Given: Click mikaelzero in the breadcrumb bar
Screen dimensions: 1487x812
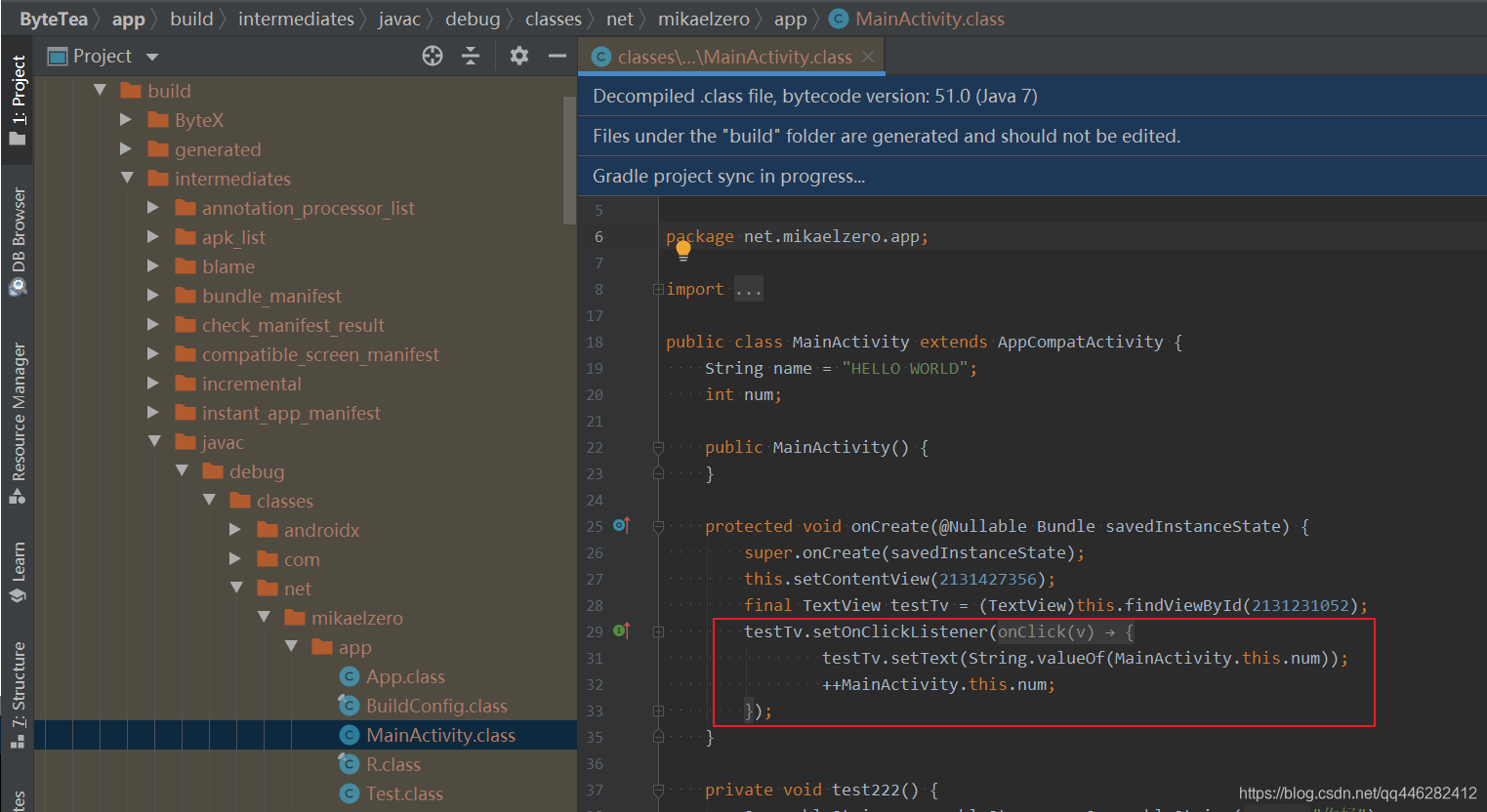Looking at the screenshot, I should pos(704,19).
